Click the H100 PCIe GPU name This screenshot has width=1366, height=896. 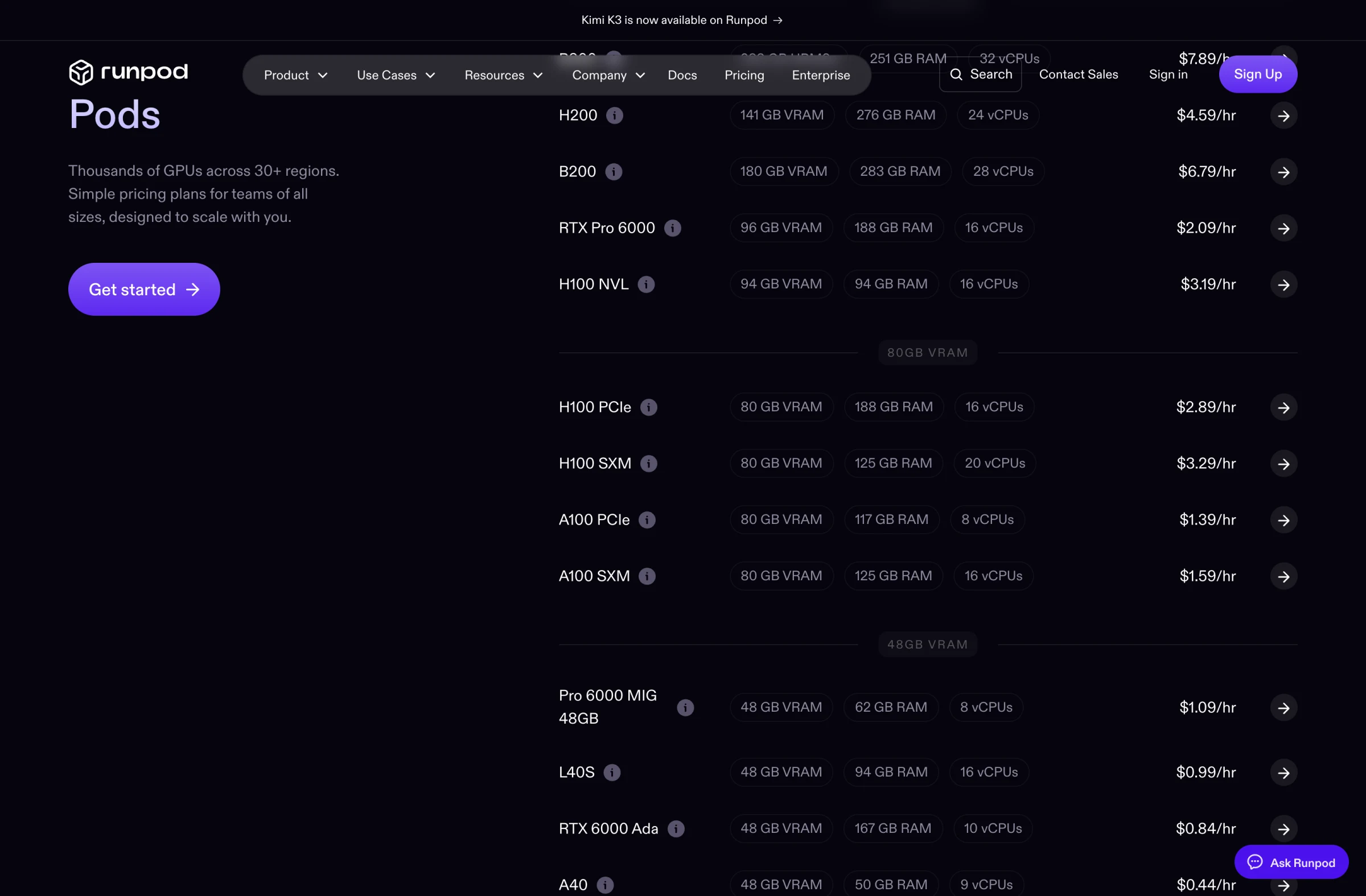[595, 407]
